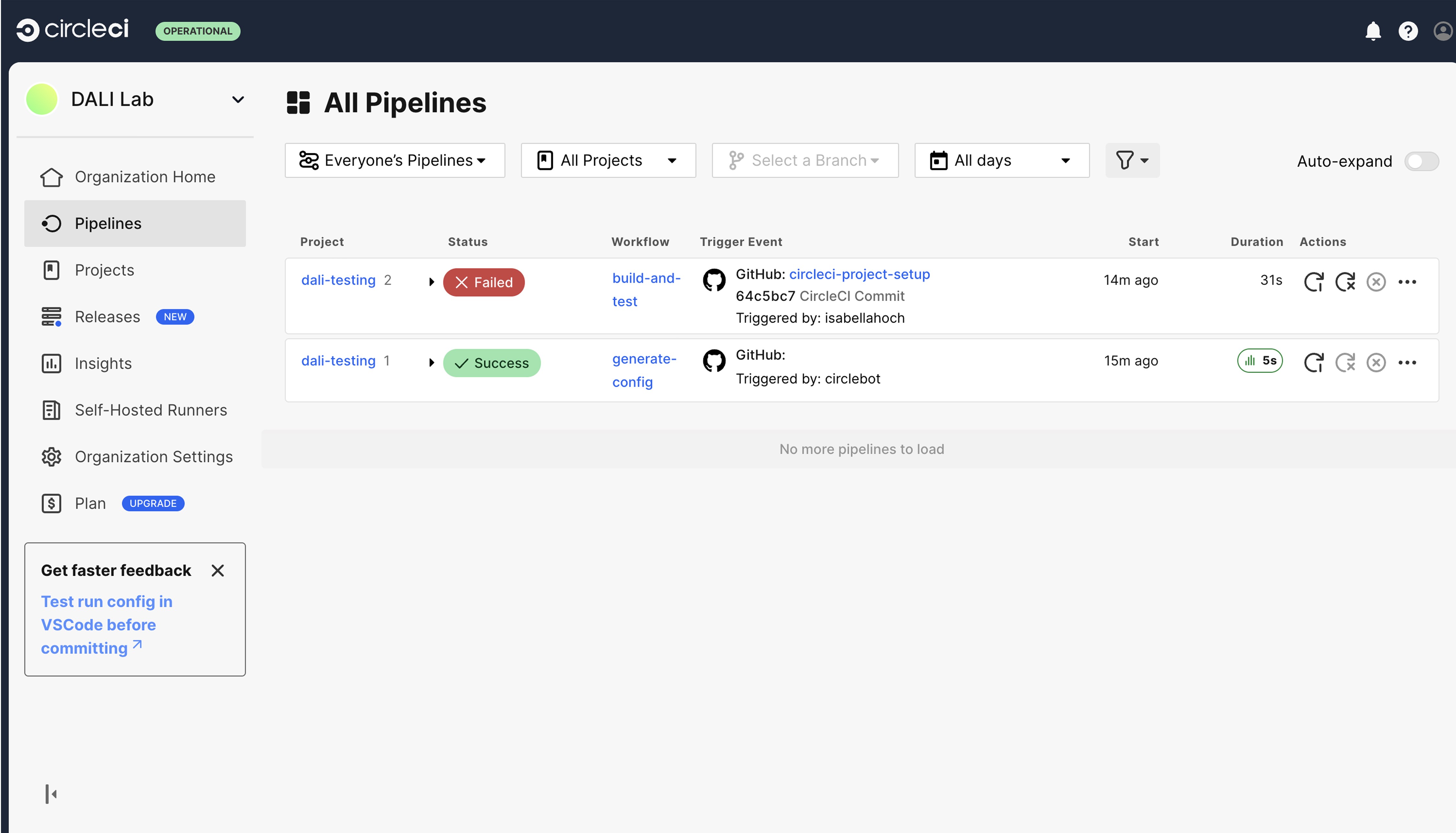Open more actions for failed pipeline
The height and width of the screenshot is (833, 1456).
coord(1407,282)
